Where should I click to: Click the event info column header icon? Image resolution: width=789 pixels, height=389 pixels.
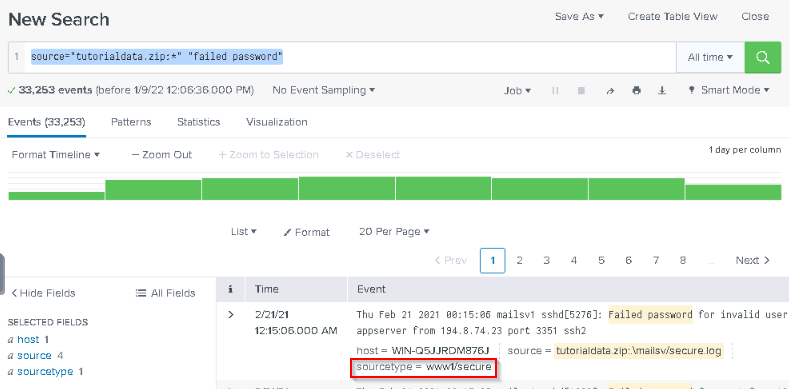(x=230, y=289)
